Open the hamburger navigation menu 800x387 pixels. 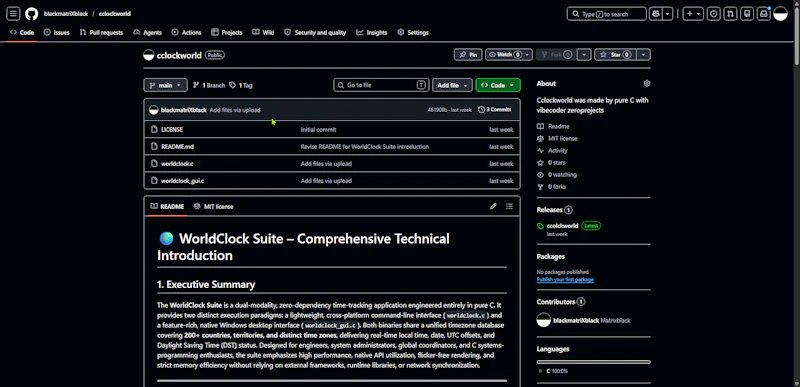[x=14, y=14]
